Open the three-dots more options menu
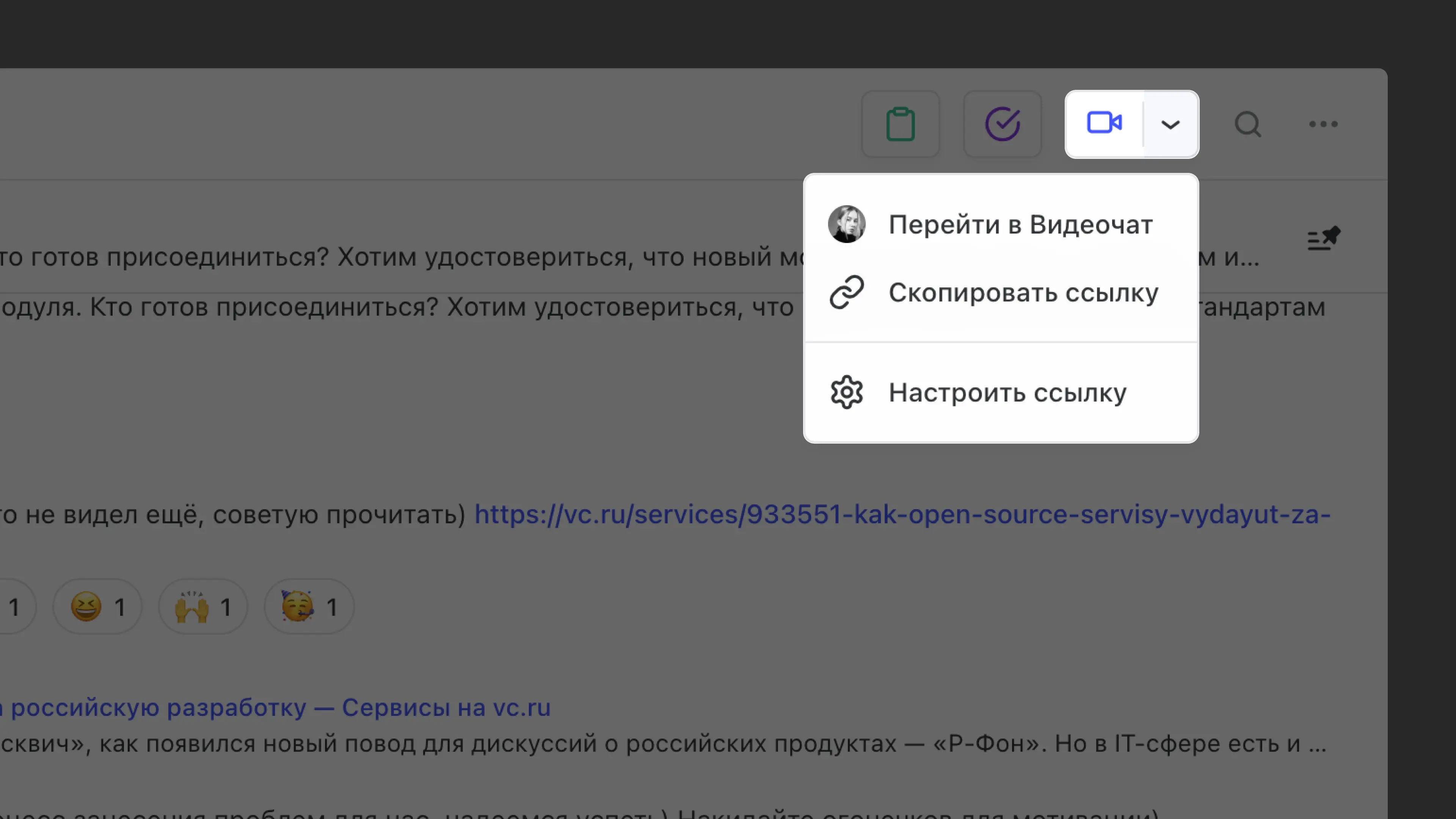This screenshot has height=819, width=1456. [x=1323, y=124]
